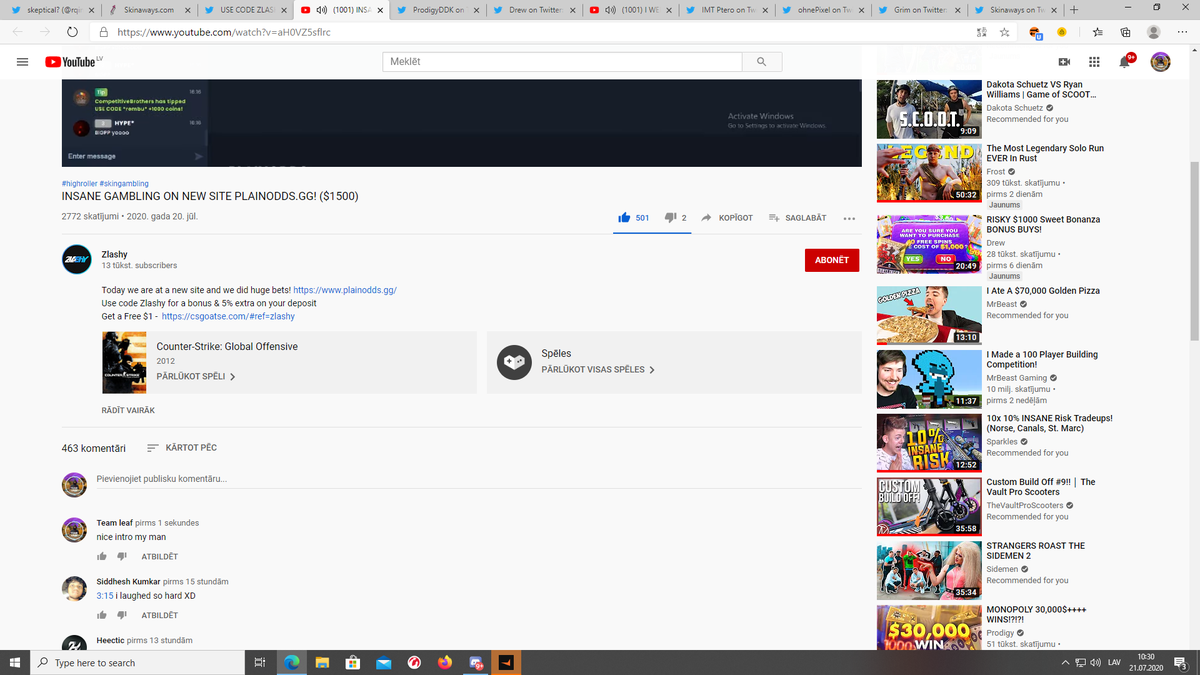Click the Meklēt search field
This screenshot has width=1200, height=675.
point(562,62)
